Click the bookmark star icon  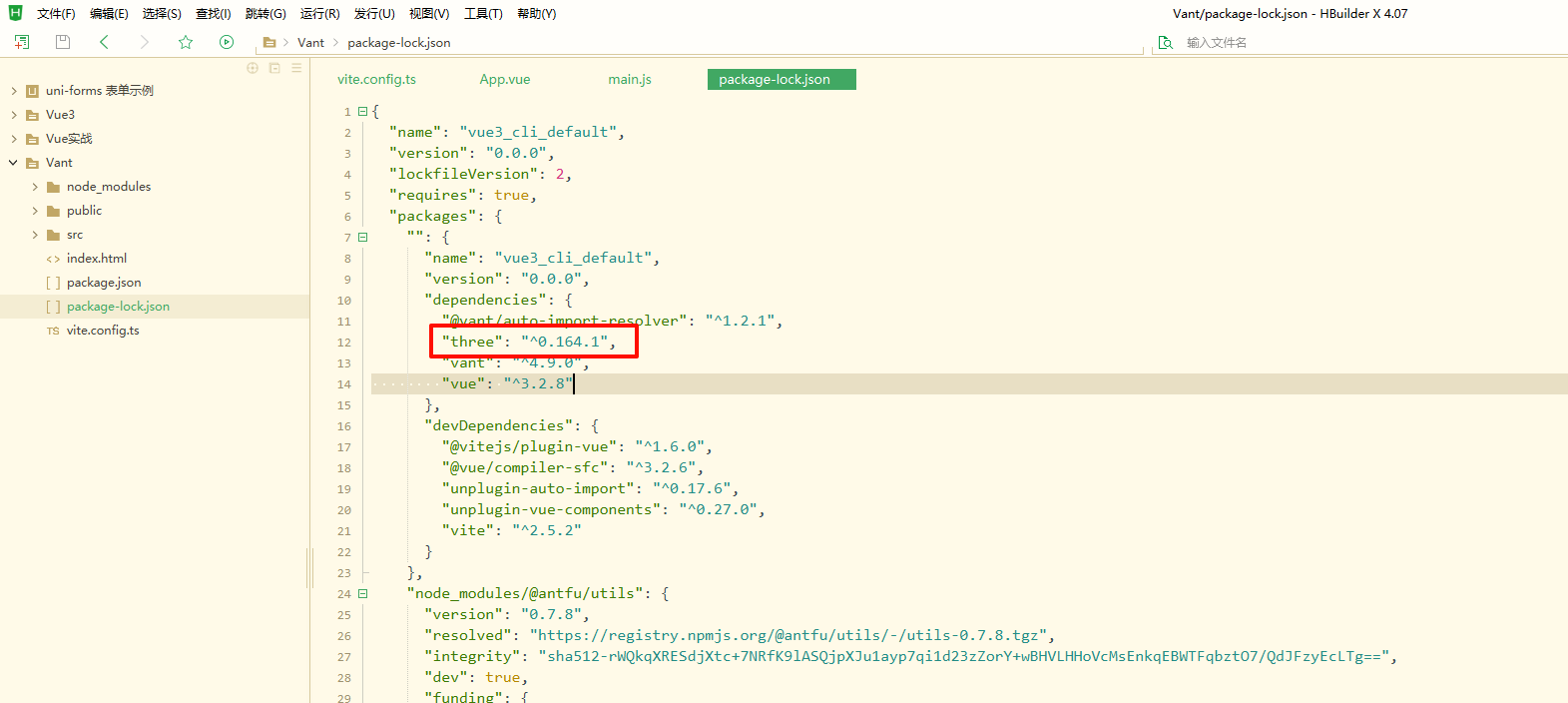(186, 42)
